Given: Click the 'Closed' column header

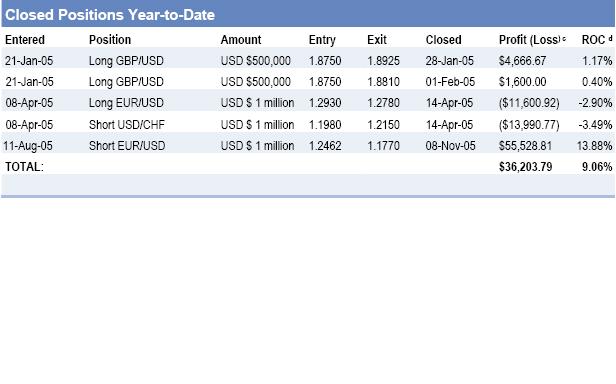Looking at the screenshot, I should click(x=444, y=40).
